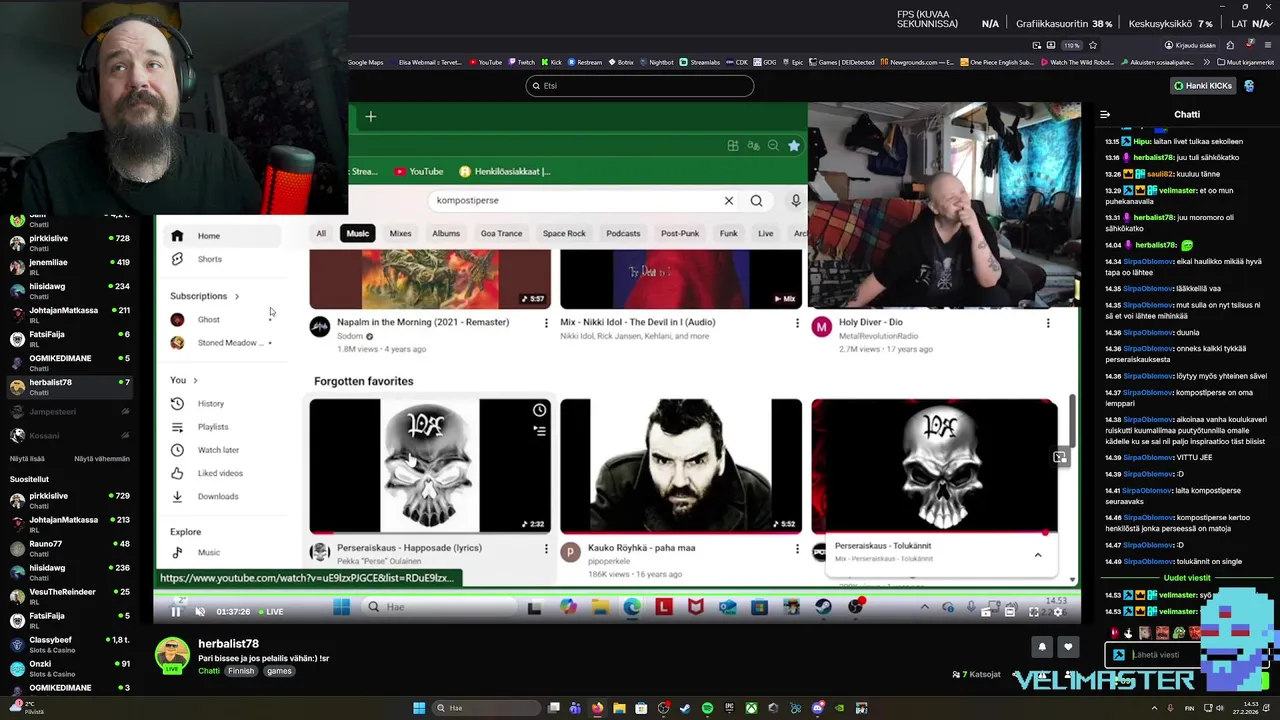This screenshot has width=1280, height=720.
Task: Toggle notifications bell for herbalist78
Action: click(x=1042, y=647)
